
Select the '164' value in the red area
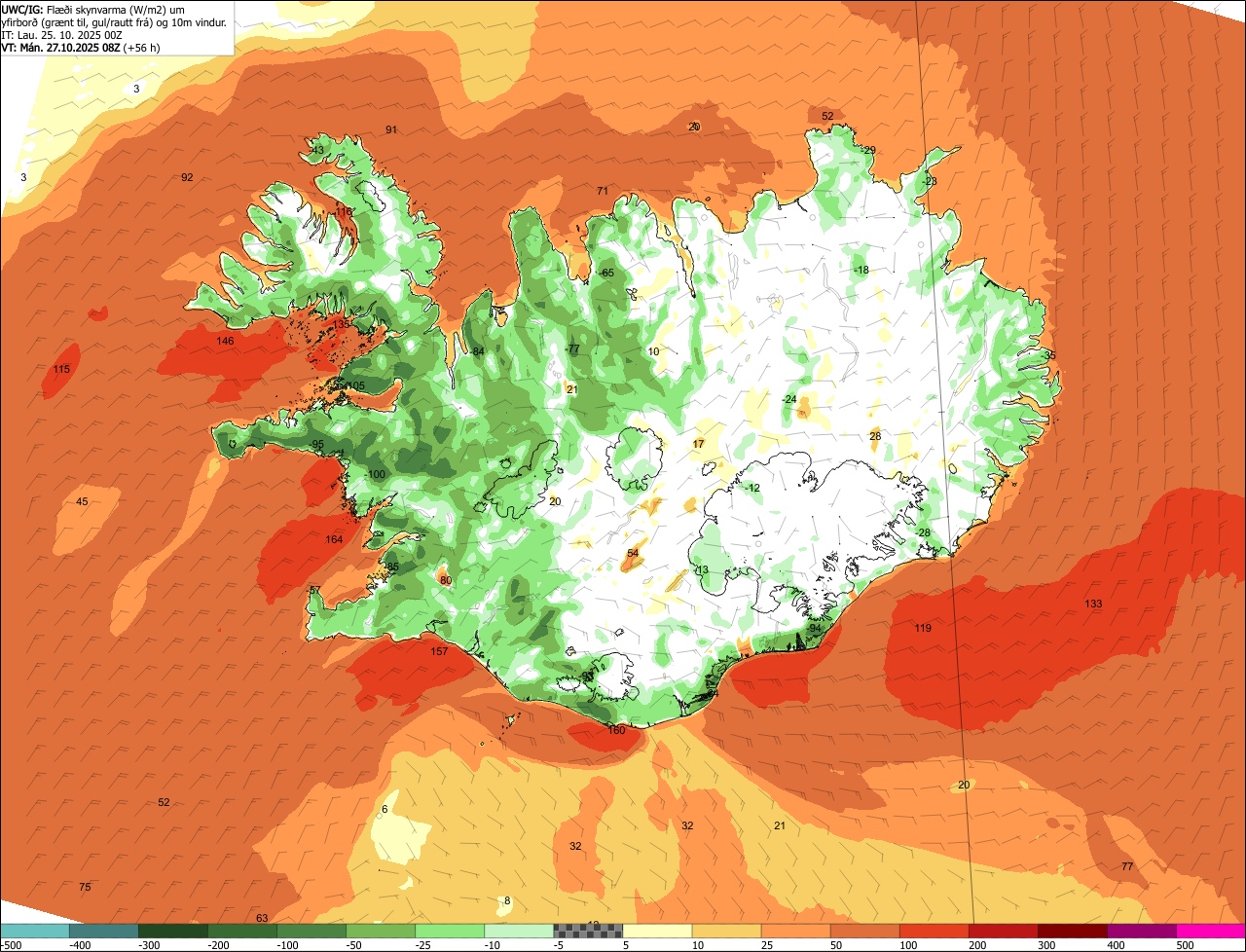pos(334,539)
